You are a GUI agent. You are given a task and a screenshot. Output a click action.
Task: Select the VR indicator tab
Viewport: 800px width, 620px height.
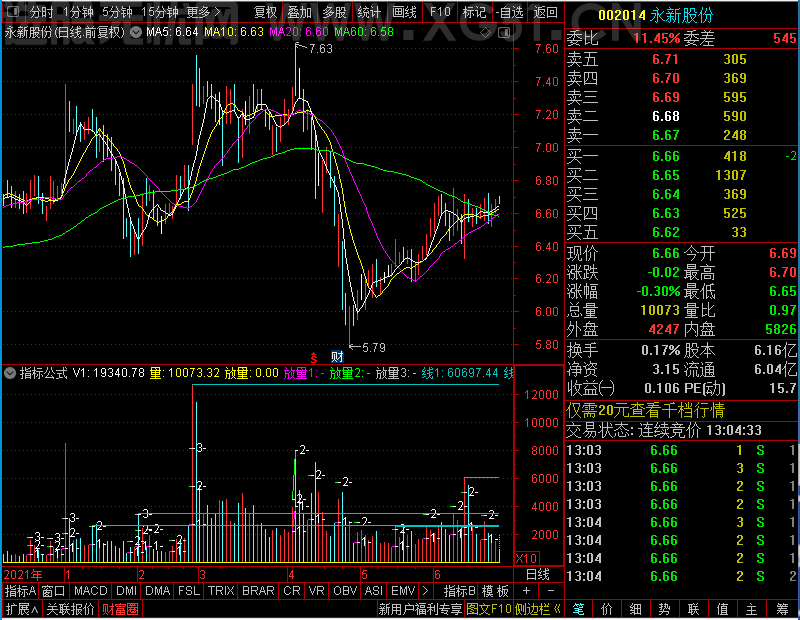(316, 591)
